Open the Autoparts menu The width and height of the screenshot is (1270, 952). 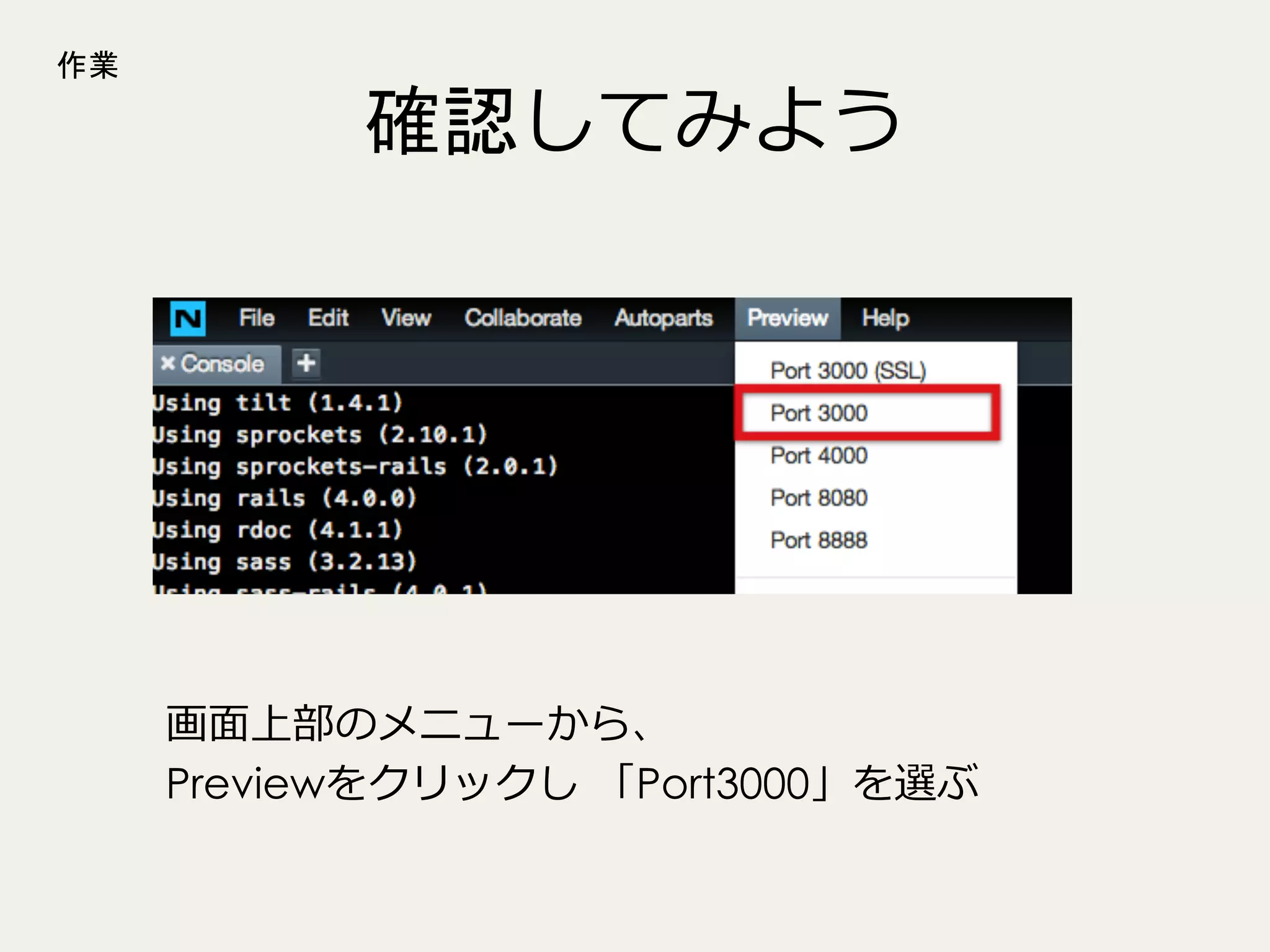(x=664, y=319)
